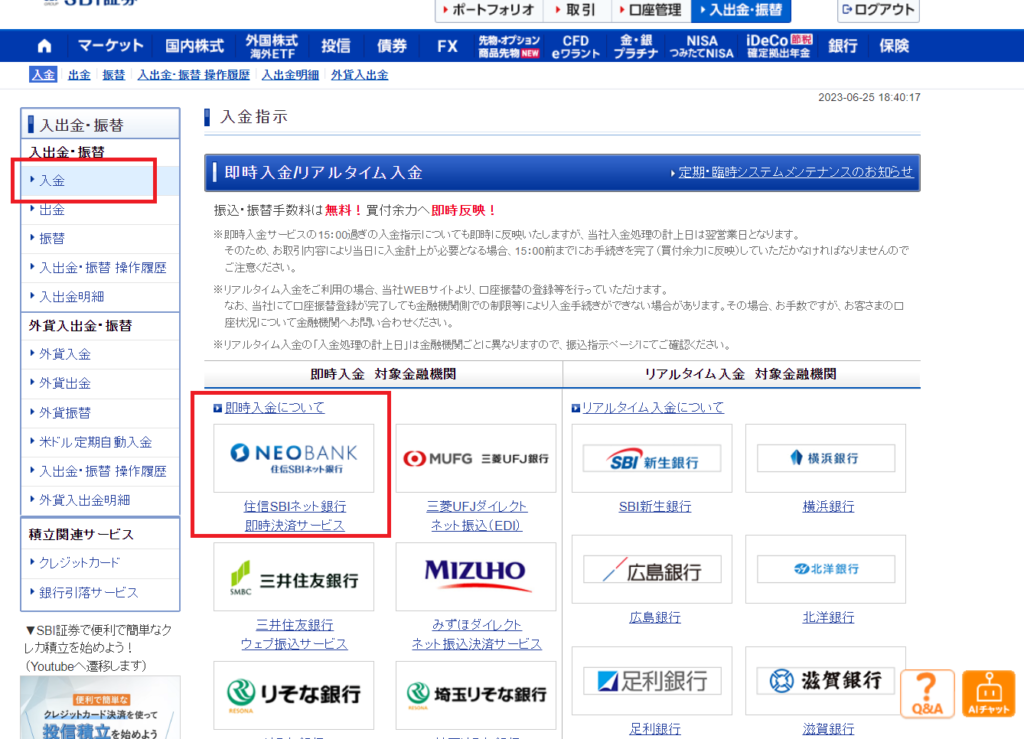The width and height of the screenshot is (1024, 739).
Task: Click the 三井住友銀行 ウェブ振込サービス link
Action: click(294, 635)
